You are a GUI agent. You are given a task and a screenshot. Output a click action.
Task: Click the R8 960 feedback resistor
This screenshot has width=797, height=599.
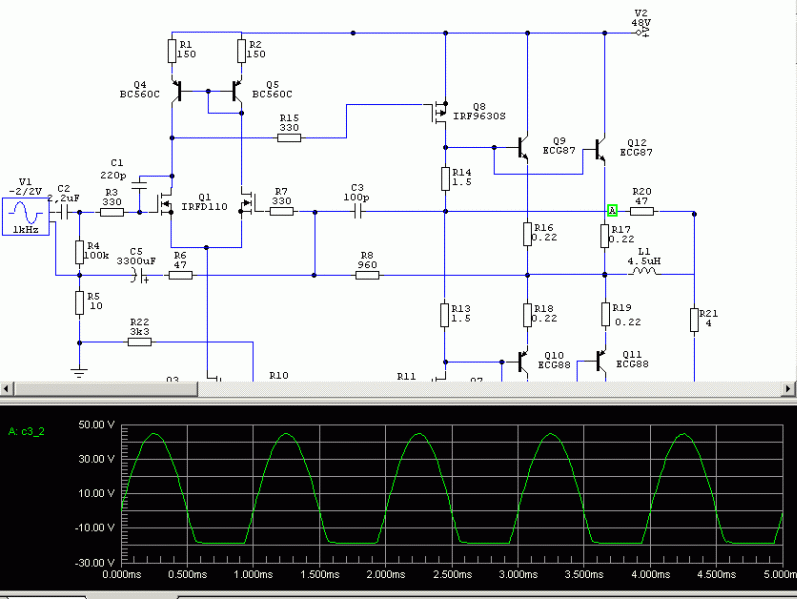pos(367,273)
